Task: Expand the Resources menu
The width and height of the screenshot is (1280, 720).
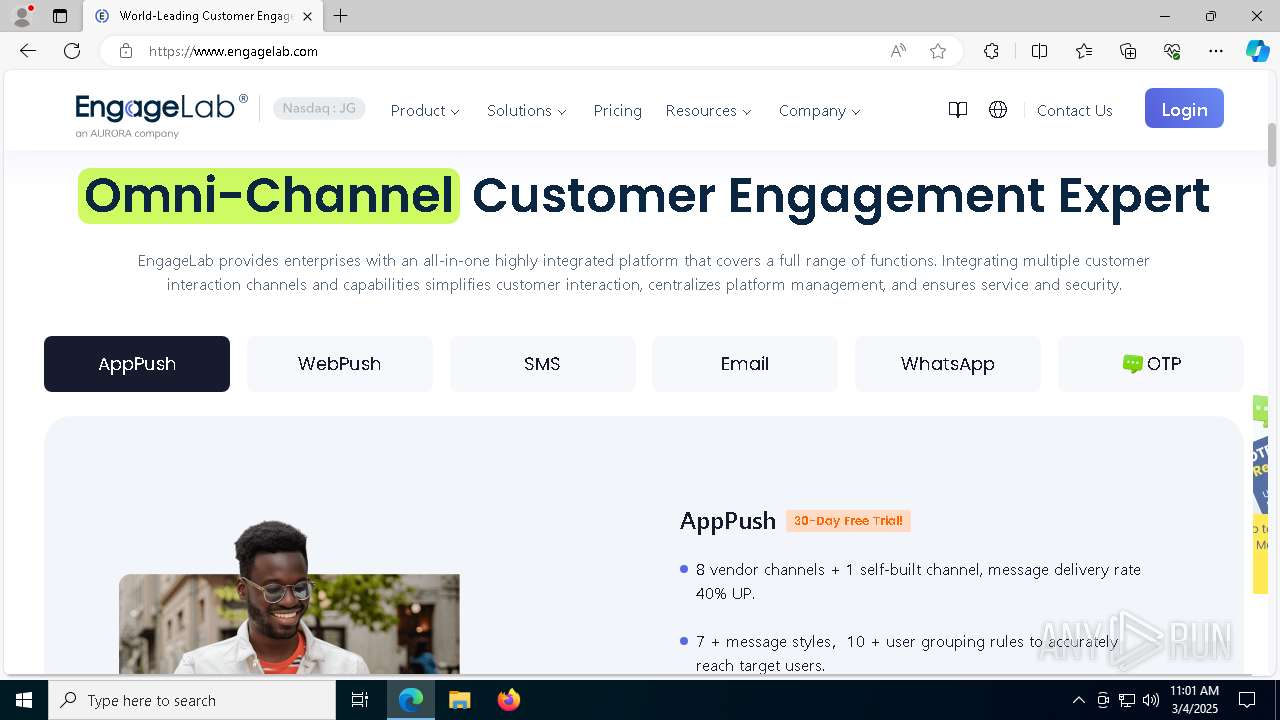Action: coord(709,110)
